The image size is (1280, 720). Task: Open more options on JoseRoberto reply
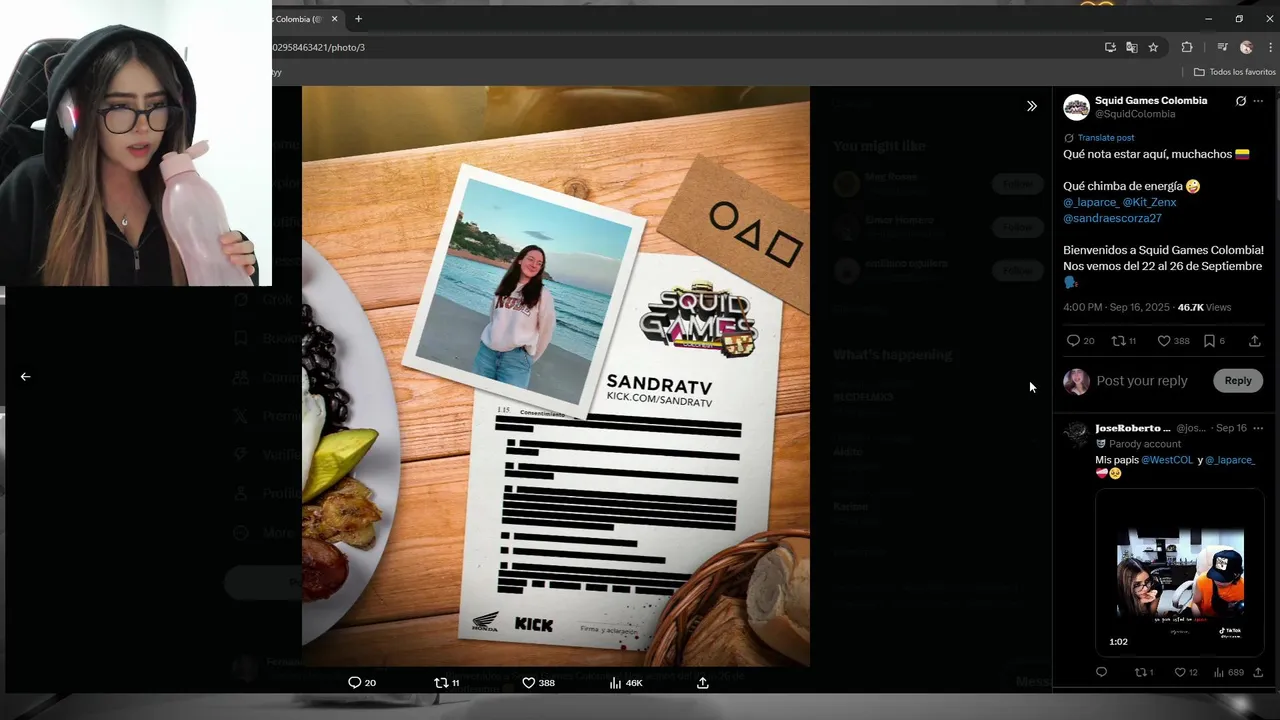coord(1258,428)
